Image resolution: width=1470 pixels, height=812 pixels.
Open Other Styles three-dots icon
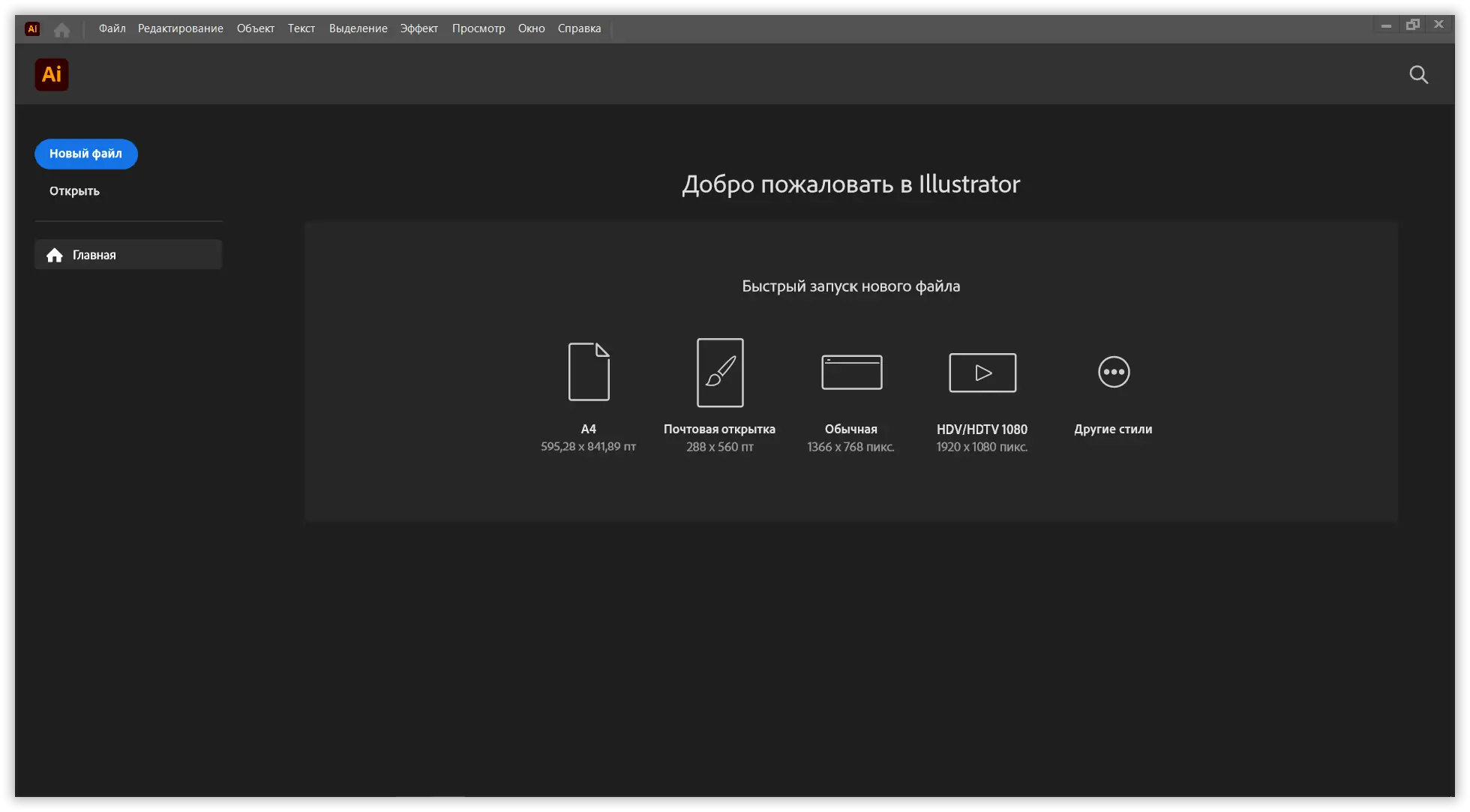tap(1114, 372)
